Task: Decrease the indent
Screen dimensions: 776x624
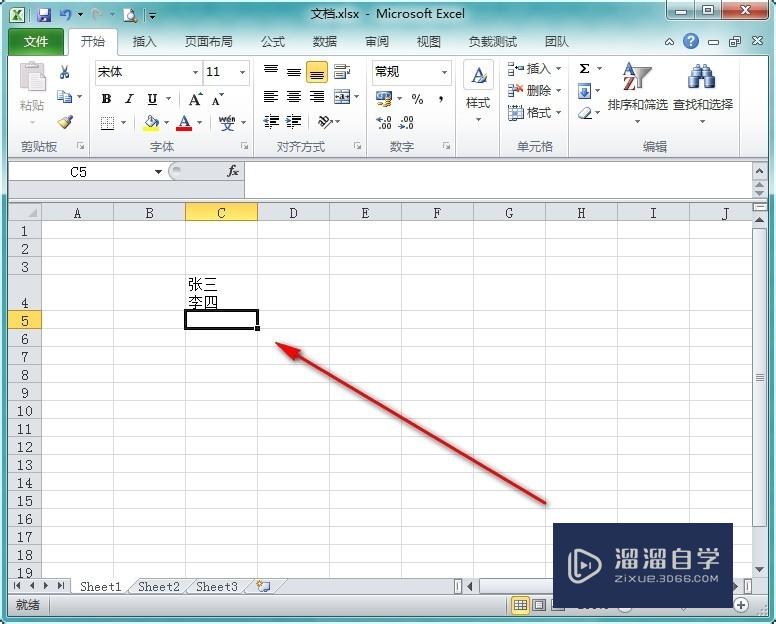Action: click(271, 122)
